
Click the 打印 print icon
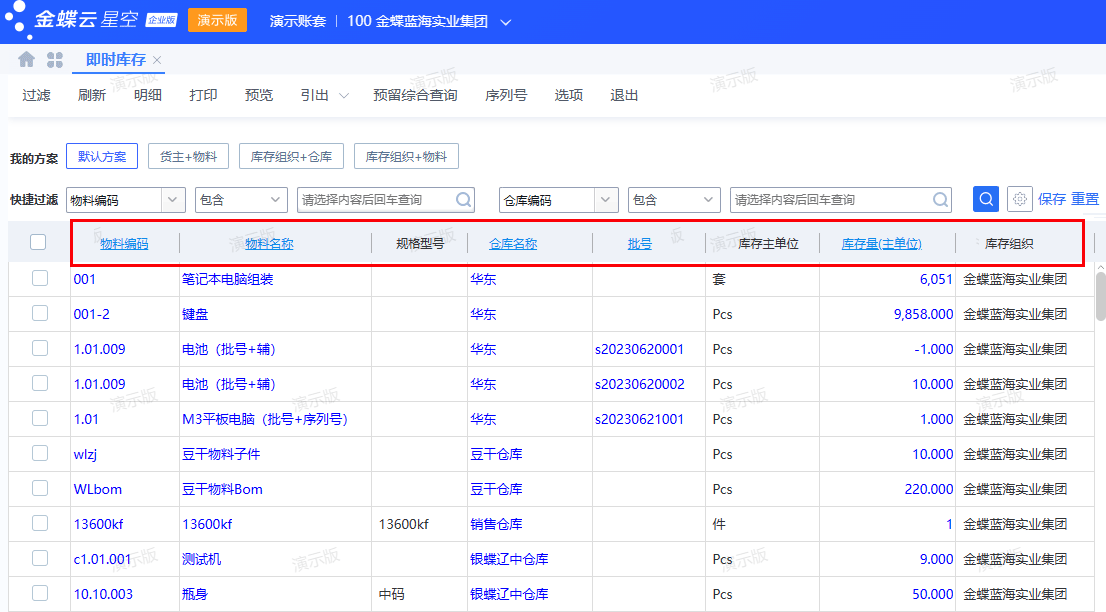[x=203, y=95]
